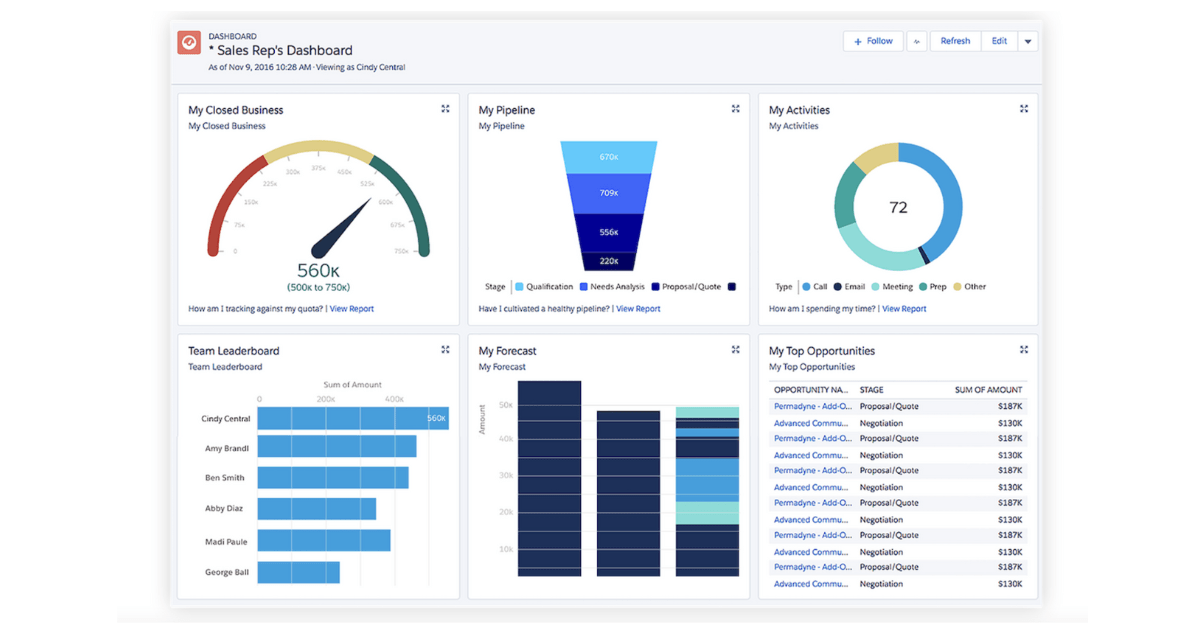This screenshot has height=630, width=1200.
Task: Click the 72 total in the activities donut
Action: tap(898, 208)
